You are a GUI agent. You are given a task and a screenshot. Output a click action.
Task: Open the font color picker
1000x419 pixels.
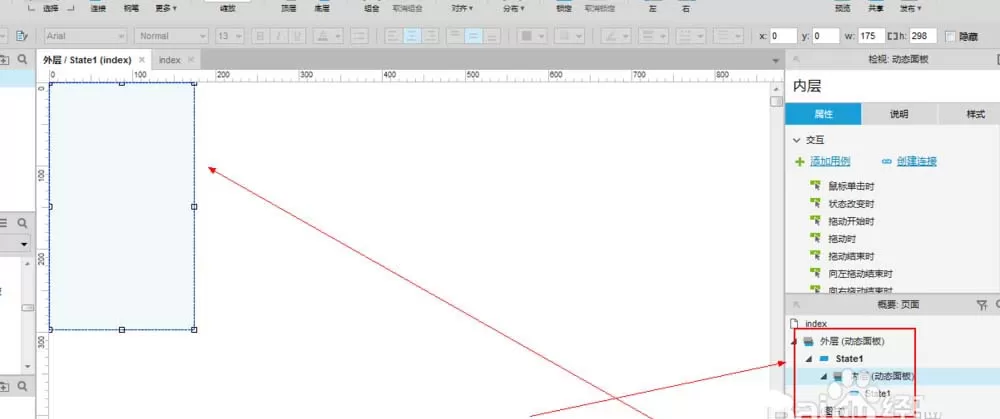pos(329,36)
